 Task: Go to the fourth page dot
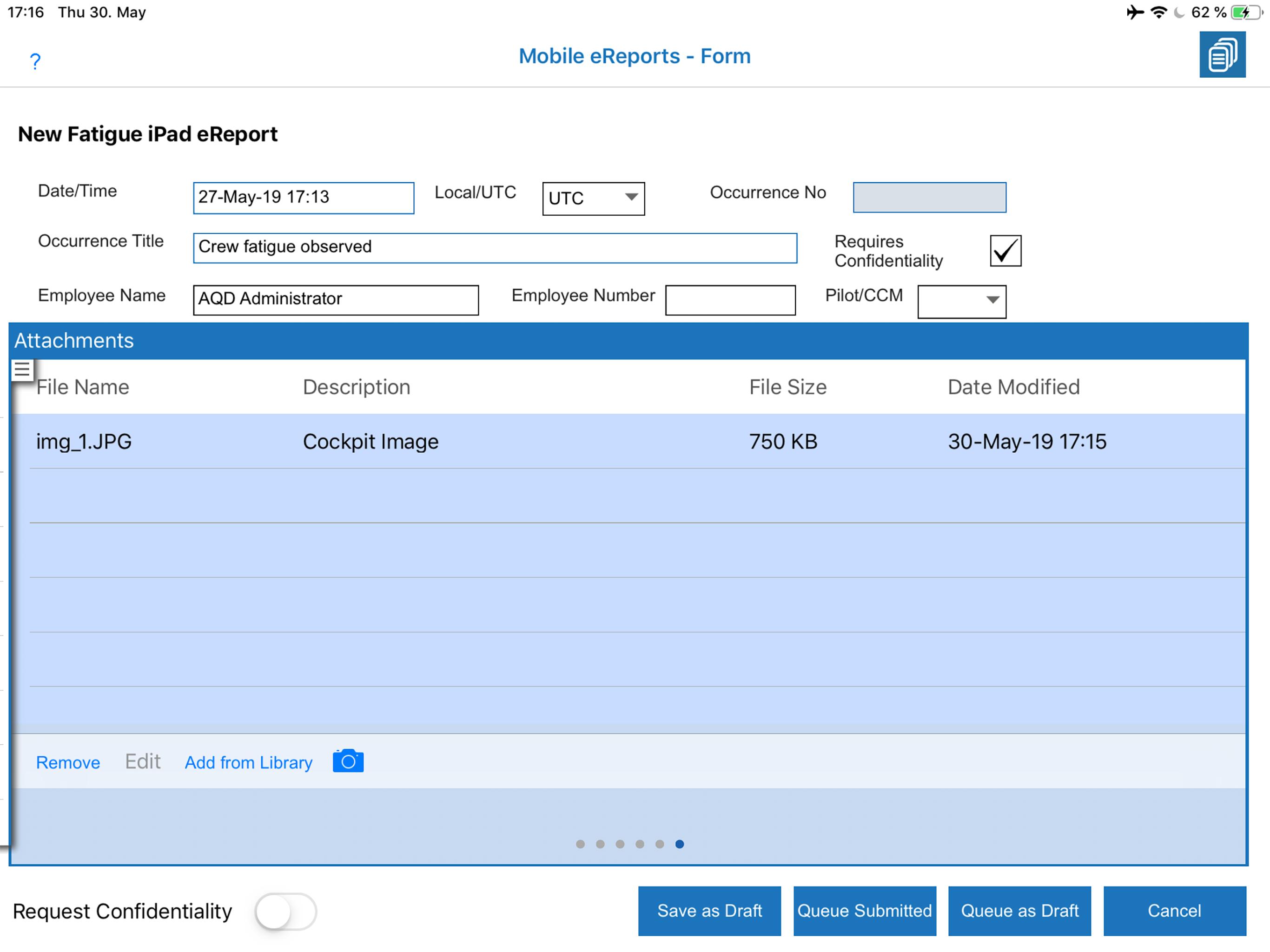point(640,844)
